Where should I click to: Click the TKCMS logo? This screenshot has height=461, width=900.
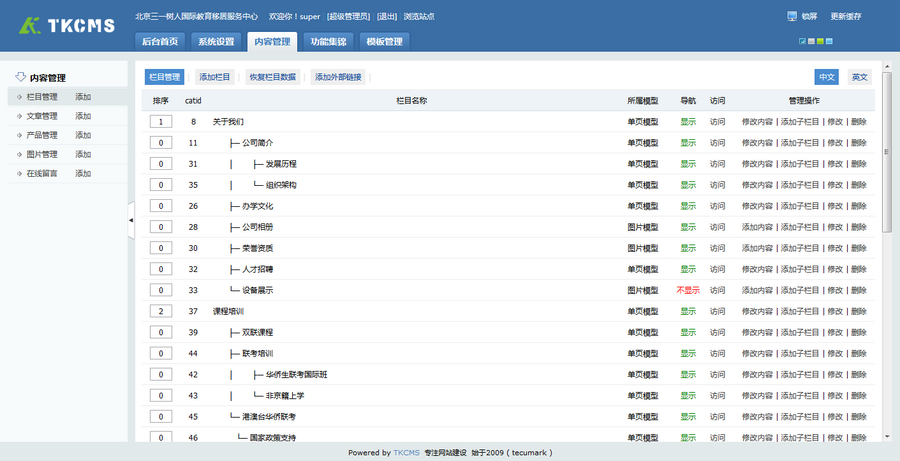tap(67, 25)
